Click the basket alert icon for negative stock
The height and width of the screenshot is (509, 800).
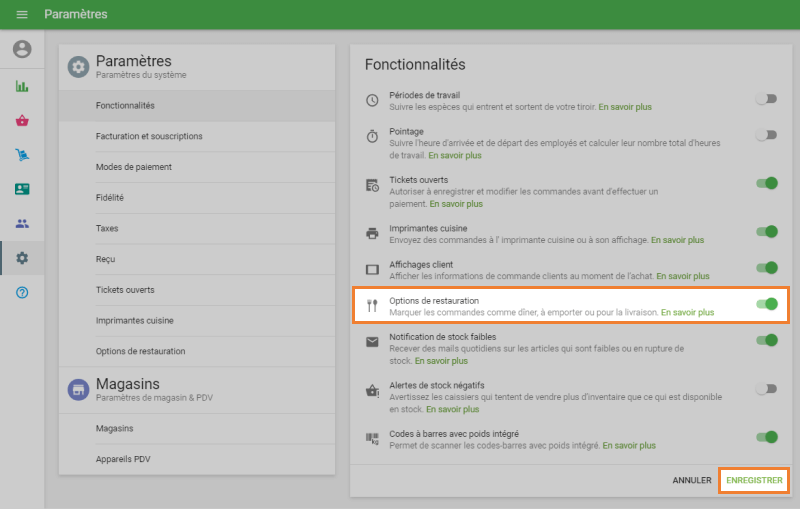point(372,391)
